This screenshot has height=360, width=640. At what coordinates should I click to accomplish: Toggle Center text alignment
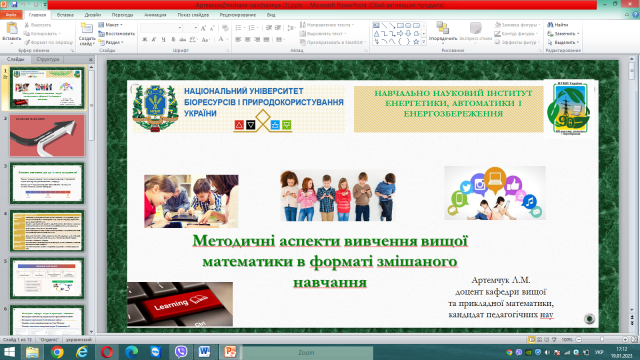pyautogui.click(x=248, y=40)
